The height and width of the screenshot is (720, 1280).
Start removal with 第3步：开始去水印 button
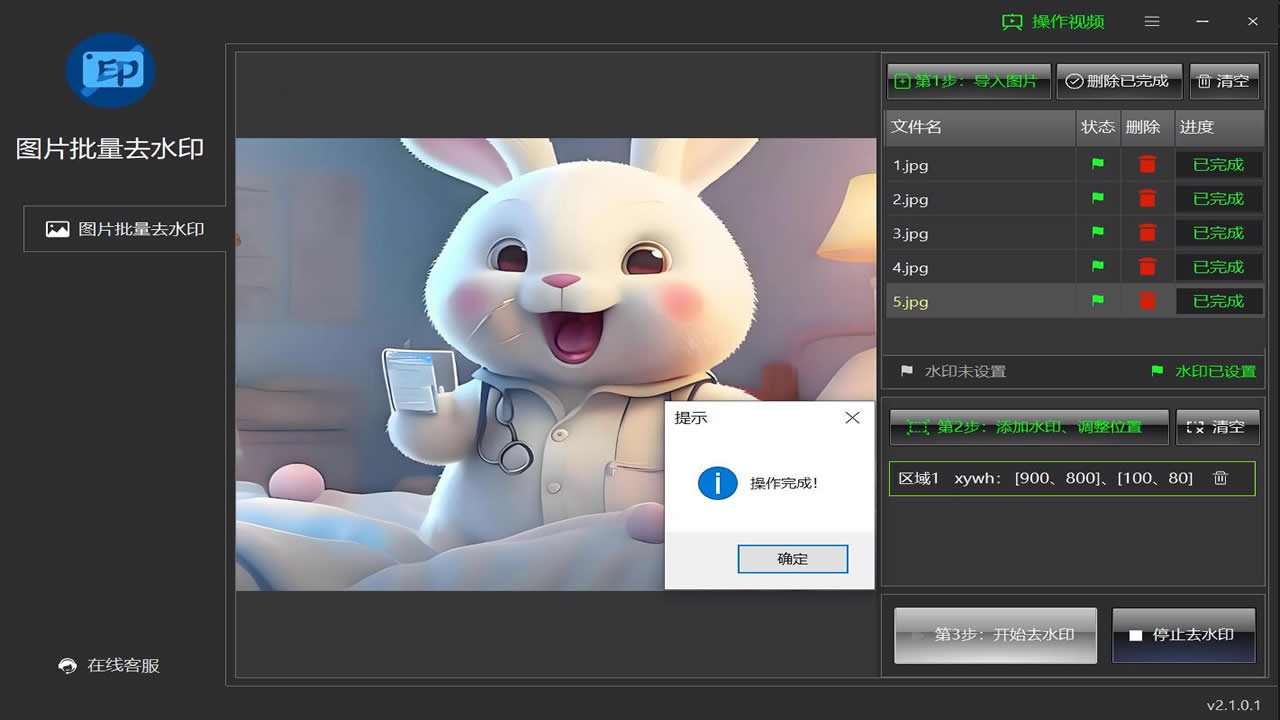tap(994, 634)
